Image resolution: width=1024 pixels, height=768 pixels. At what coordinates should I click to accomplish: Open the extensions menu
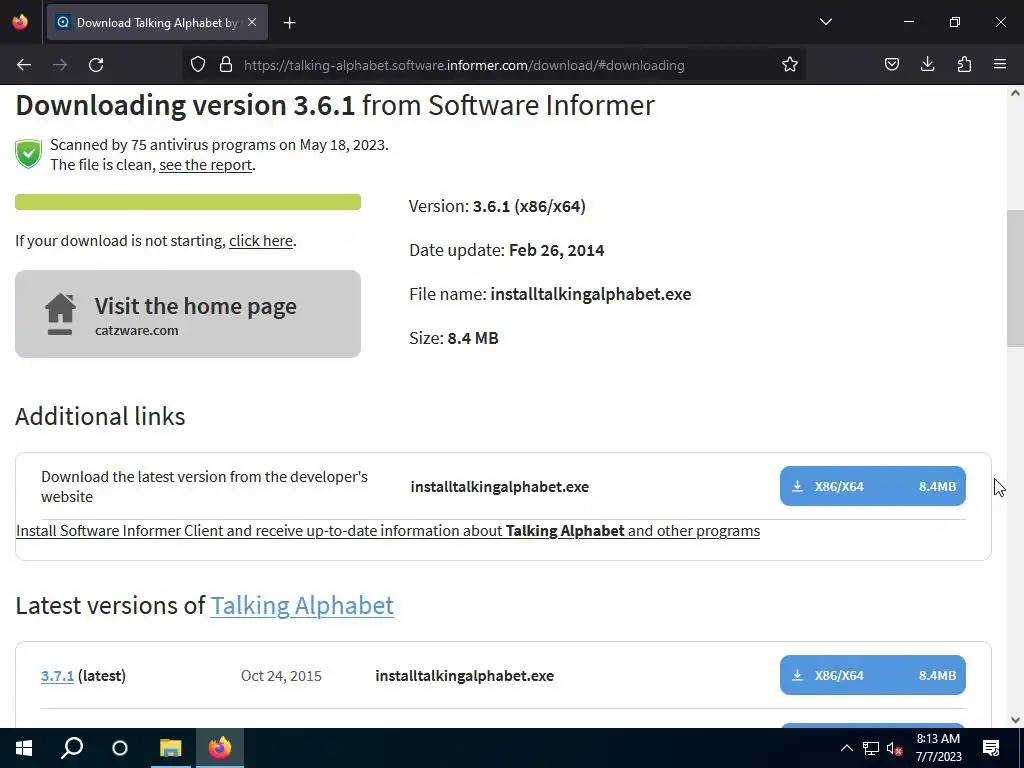(964, 65)
